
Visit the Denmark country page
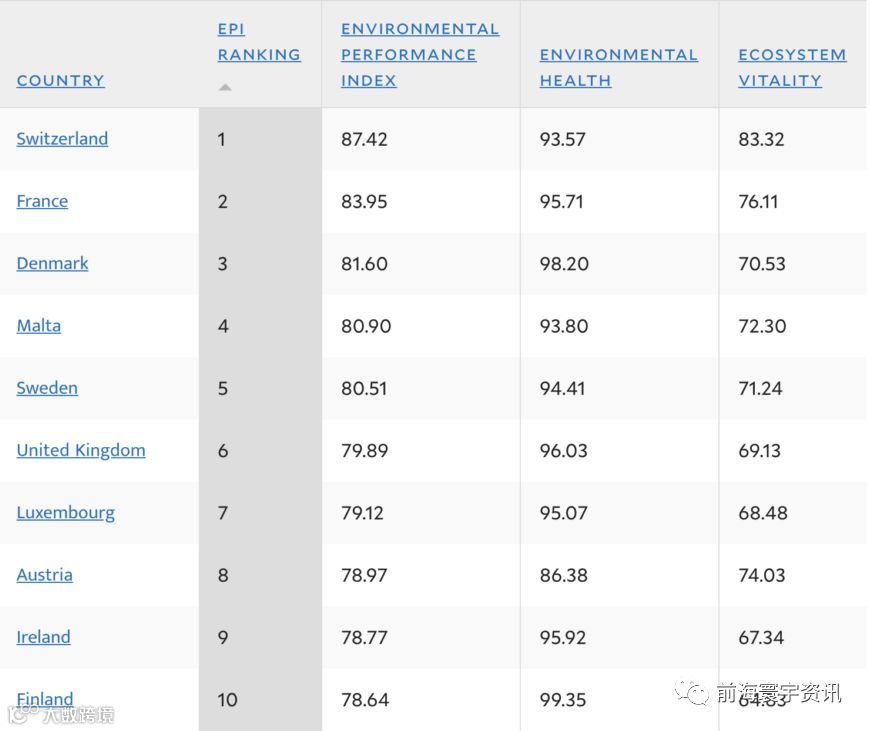52,263
